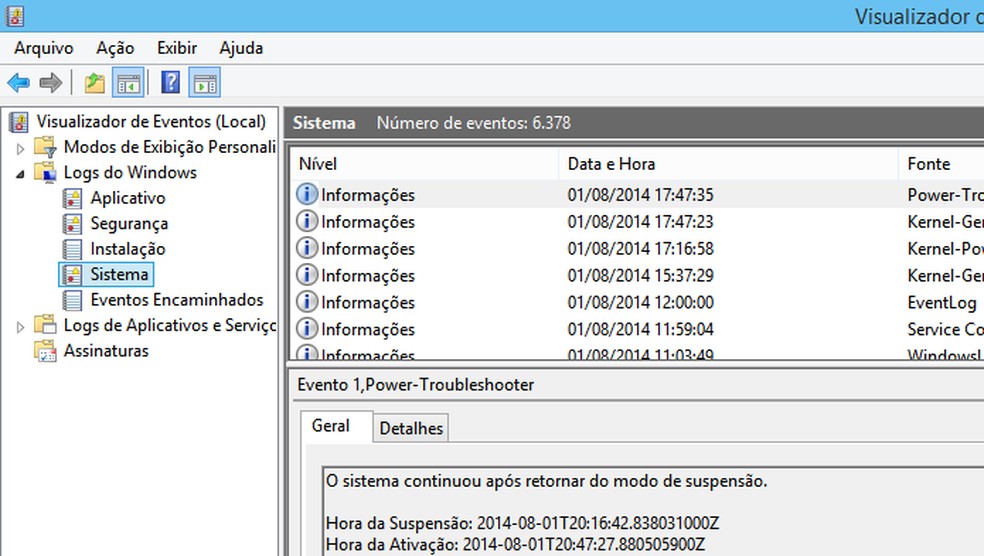The image size is (984, 556).
Task: Toggle the Show/Hide Console Tree button
Action: (128, 83)
